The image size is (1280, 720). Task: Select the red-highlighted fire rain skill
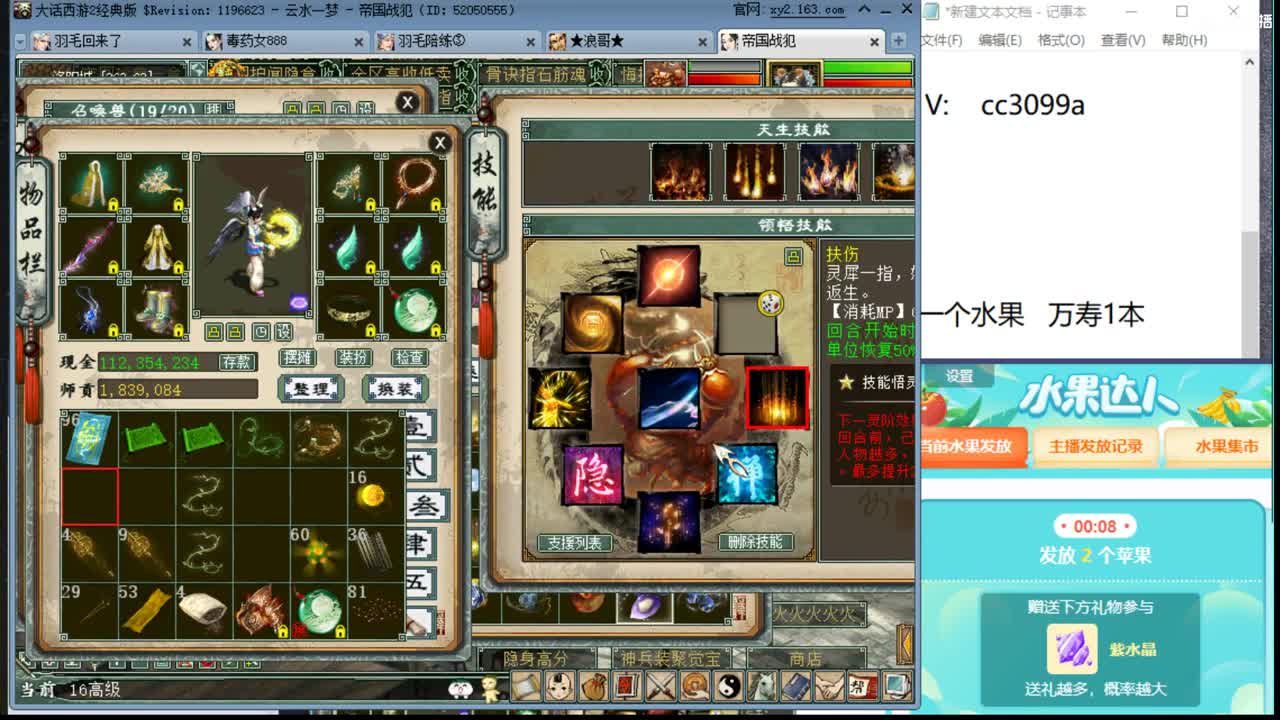[x=777, y=398]
